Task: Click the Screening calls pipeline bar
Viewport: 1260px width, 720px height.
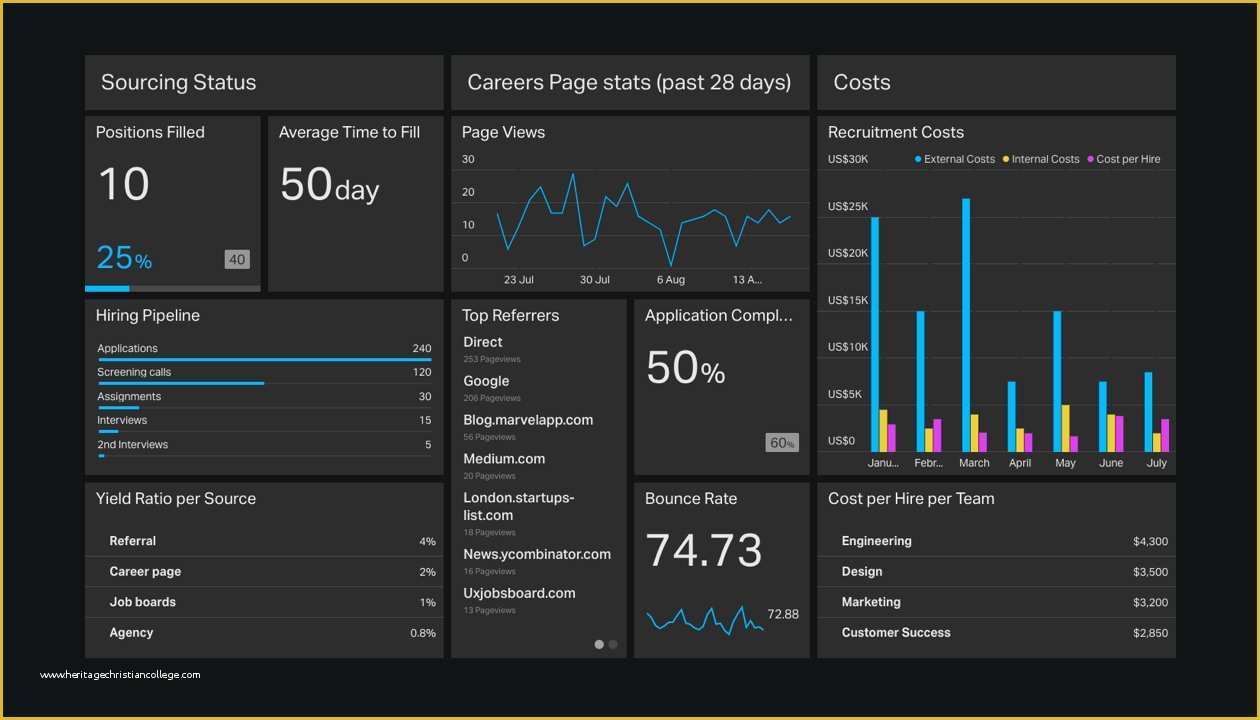Action: [181, 383]
